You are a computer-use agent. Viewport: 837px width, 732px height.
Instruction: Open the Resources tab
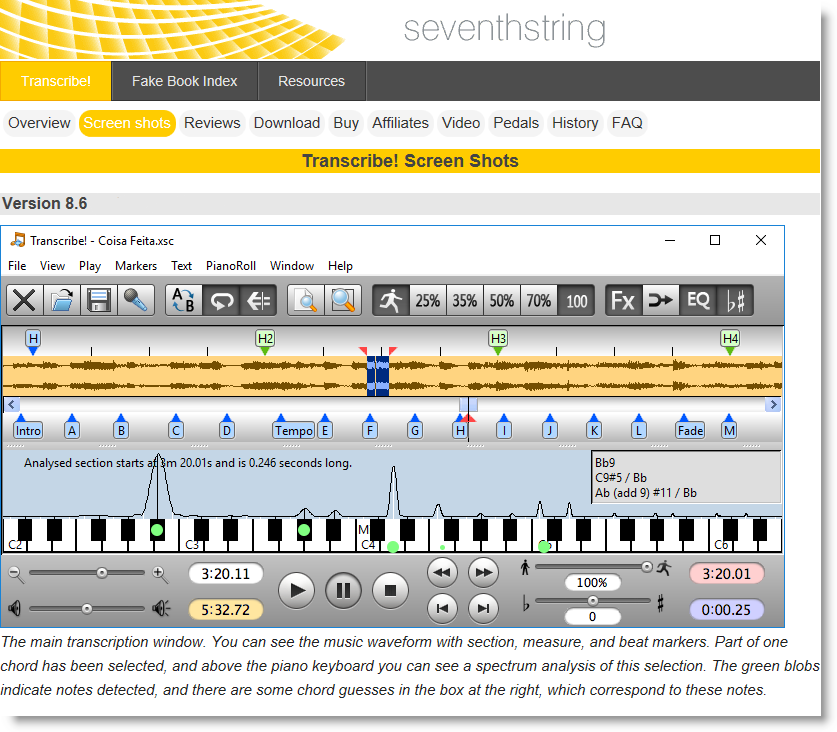click(311, 81)
